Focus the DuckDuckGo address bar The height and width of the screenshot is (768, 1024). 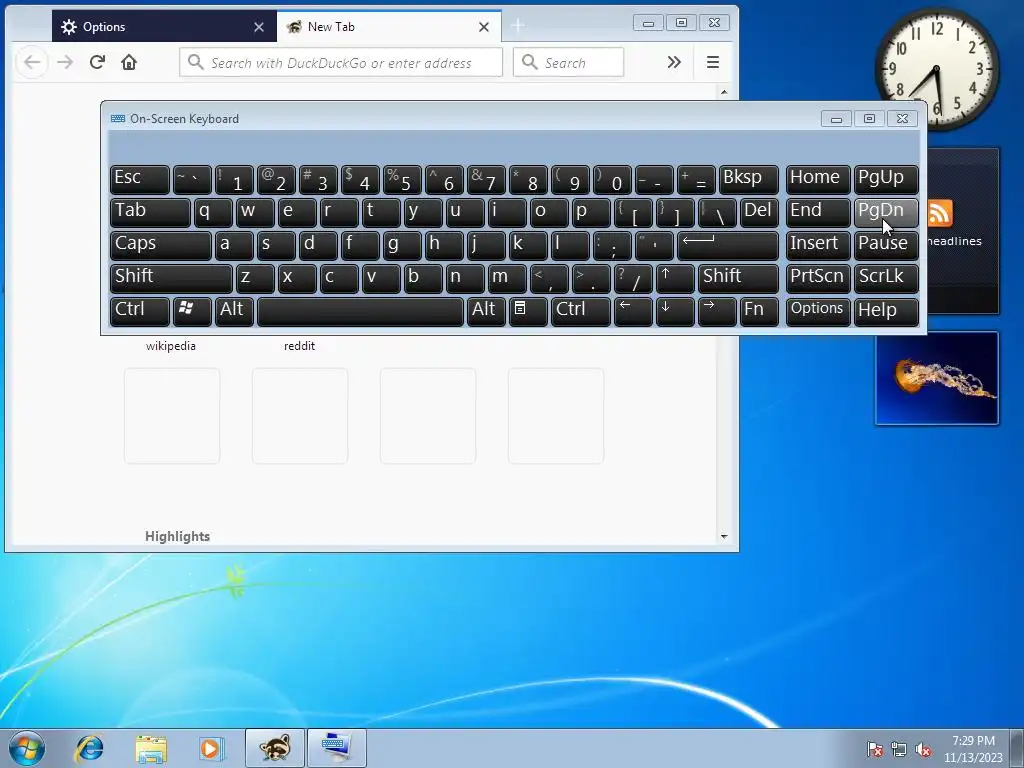[341, 63]
